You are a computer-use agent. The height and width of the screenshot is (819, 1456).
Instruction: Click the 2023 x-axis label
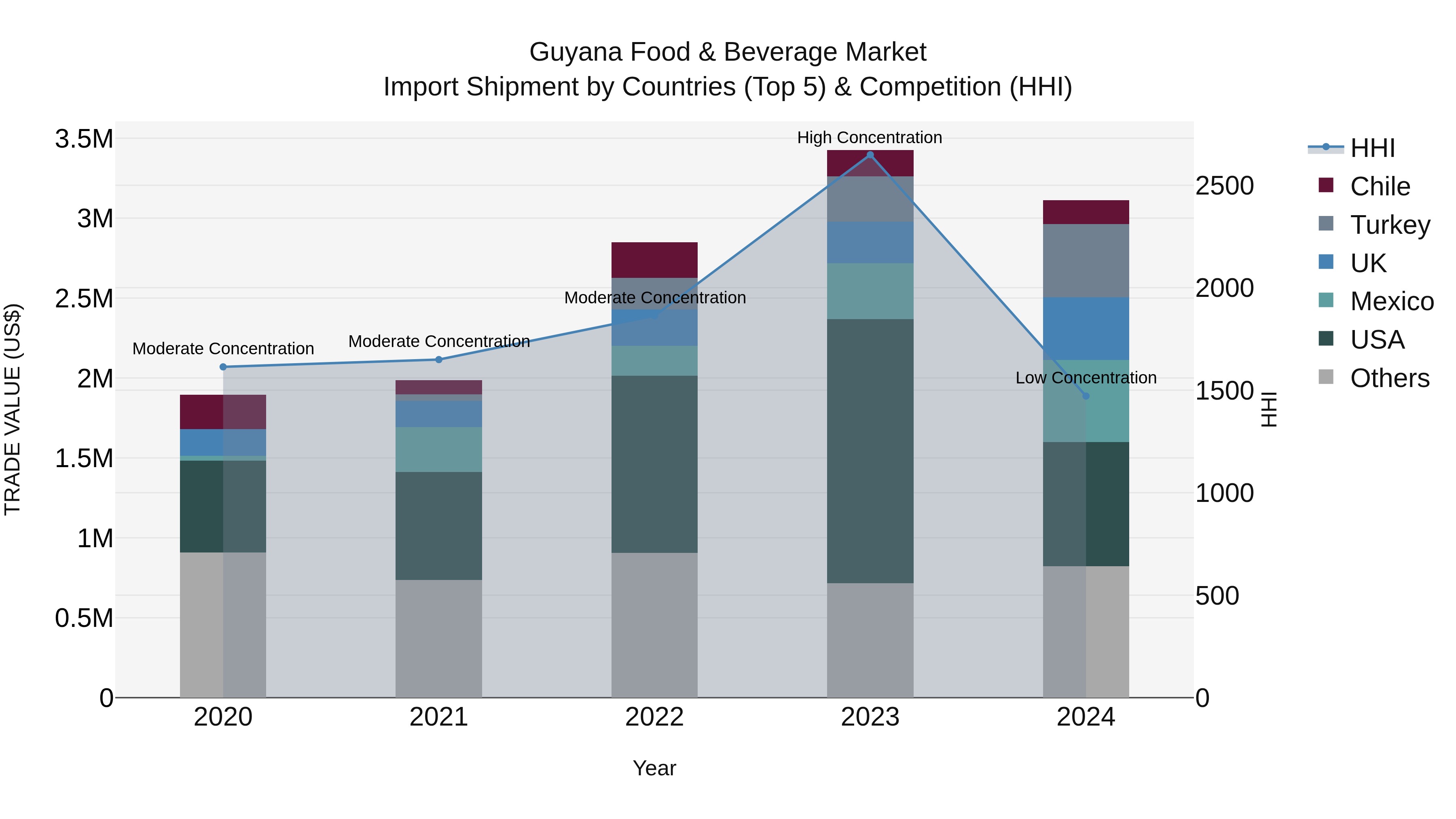coord(870,717)
